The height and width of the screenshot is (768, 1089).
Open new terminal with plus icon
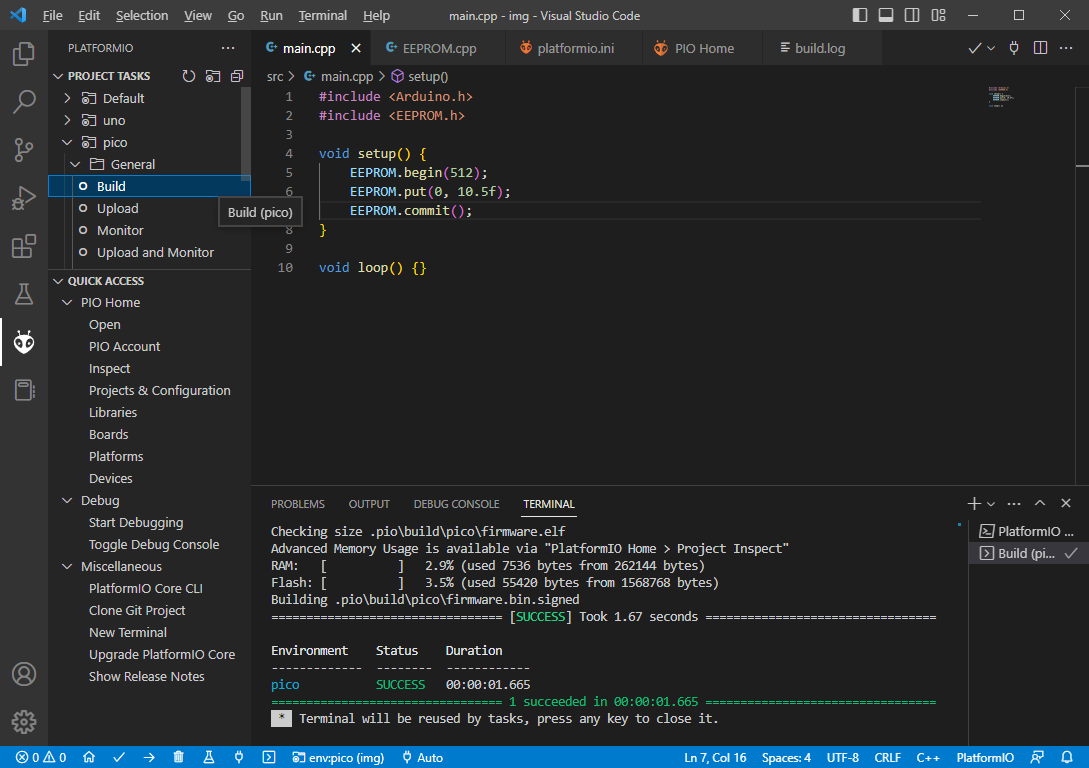(x=974, y=503)
